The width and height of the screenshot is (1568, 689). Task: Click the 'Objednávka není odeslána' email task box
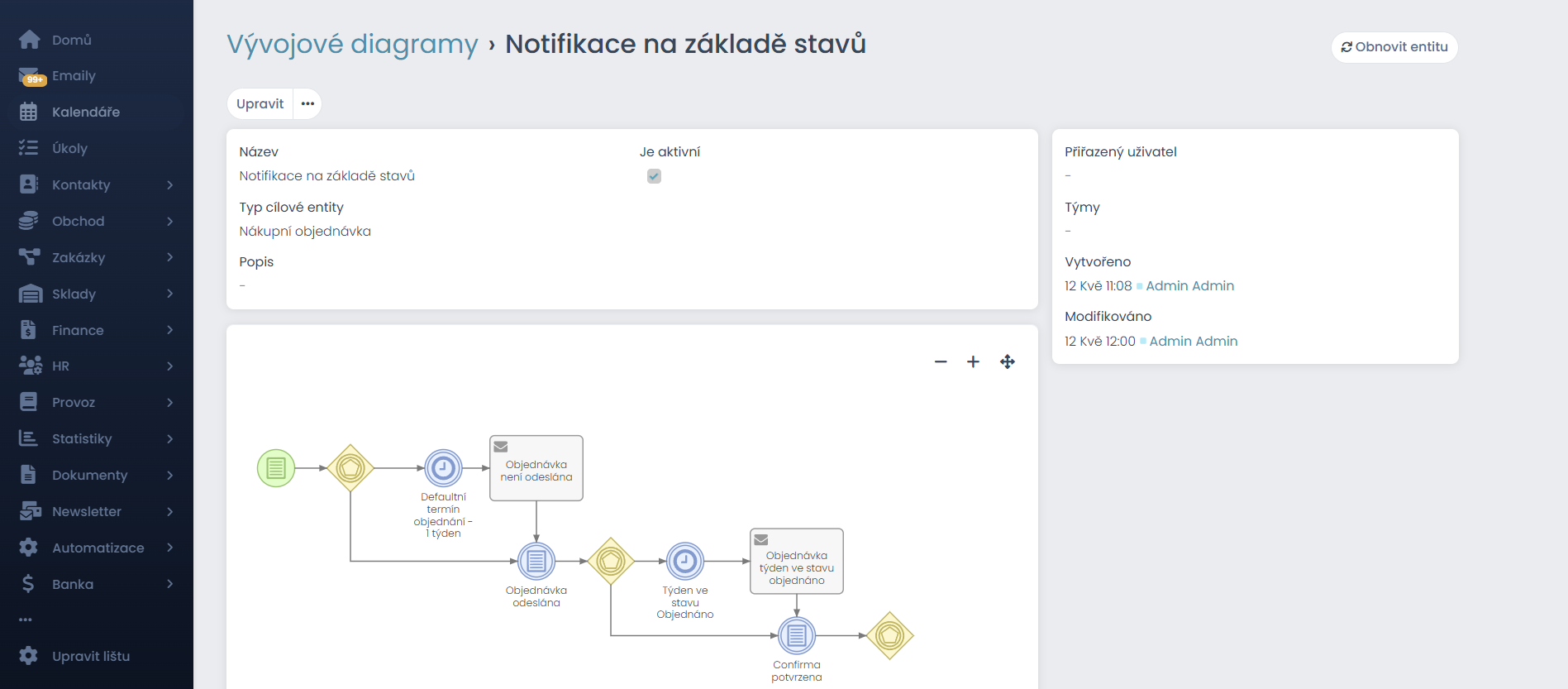point(536,469)
